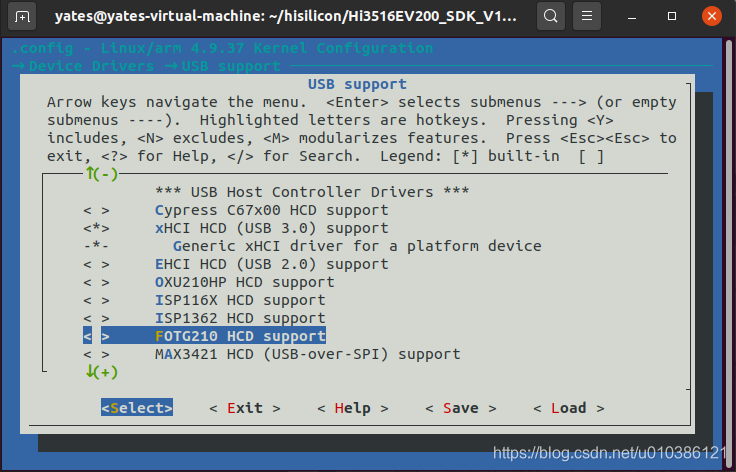Select the EHCI HCD (USB 2.0) support entry

[x=271, y=265]
